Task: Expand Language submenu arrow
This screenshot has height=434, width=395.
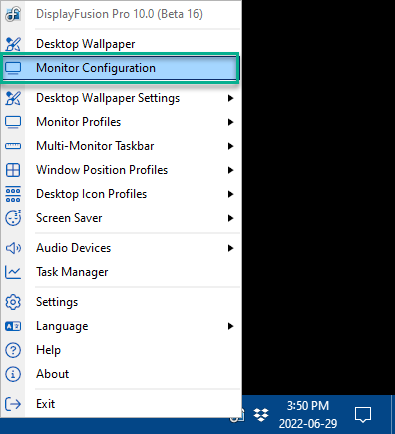Action: [230, 326]
